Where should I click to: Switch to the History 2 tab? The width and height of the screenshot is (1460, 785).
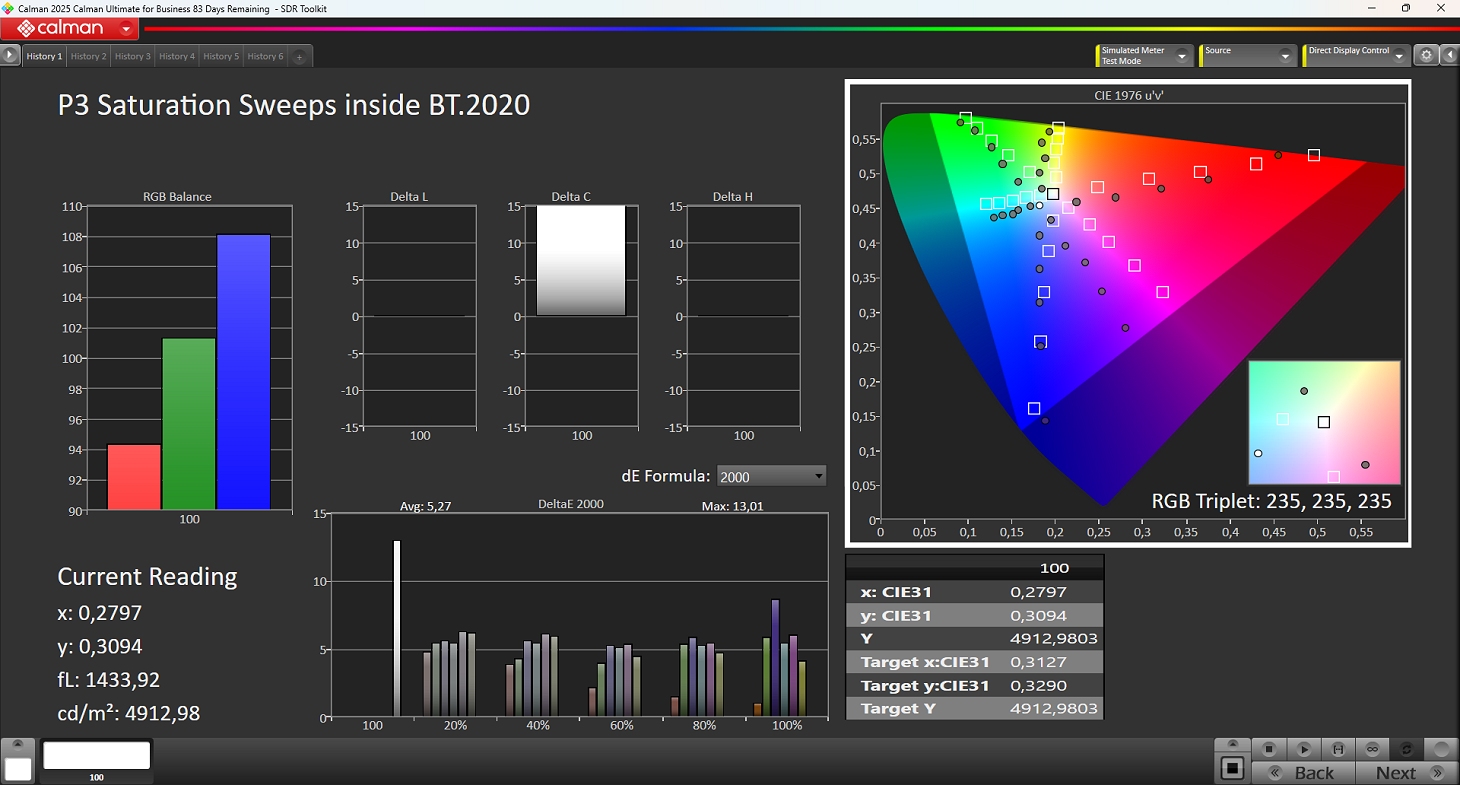[x=88, y=57]
